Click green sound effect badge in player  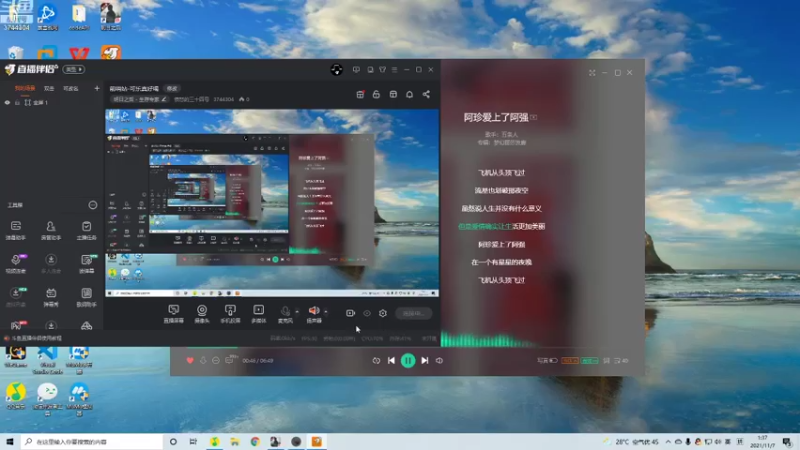coord(589,361)
